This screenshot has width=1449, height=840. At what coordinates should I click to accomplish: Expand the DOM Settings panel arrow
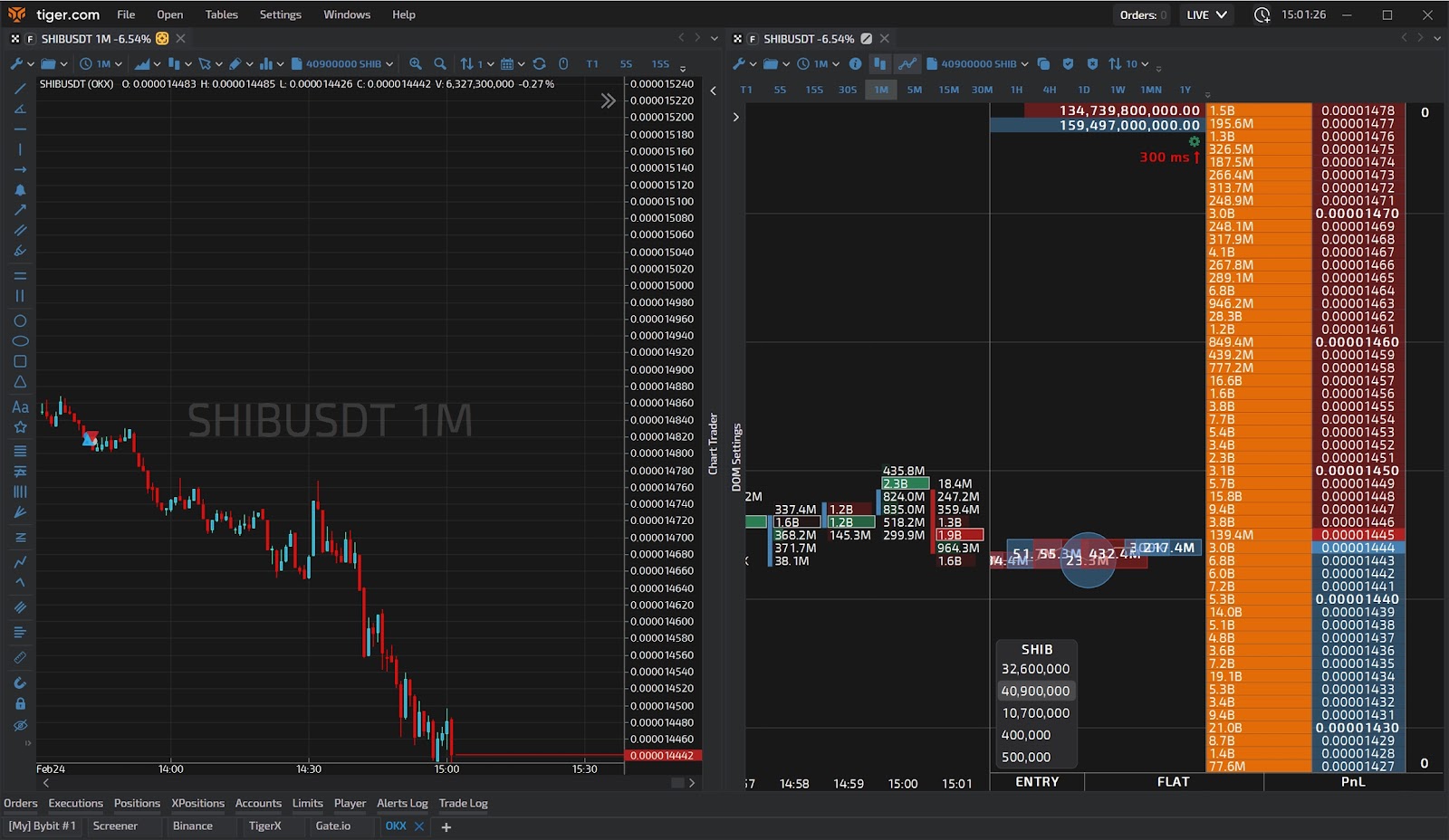736,117
